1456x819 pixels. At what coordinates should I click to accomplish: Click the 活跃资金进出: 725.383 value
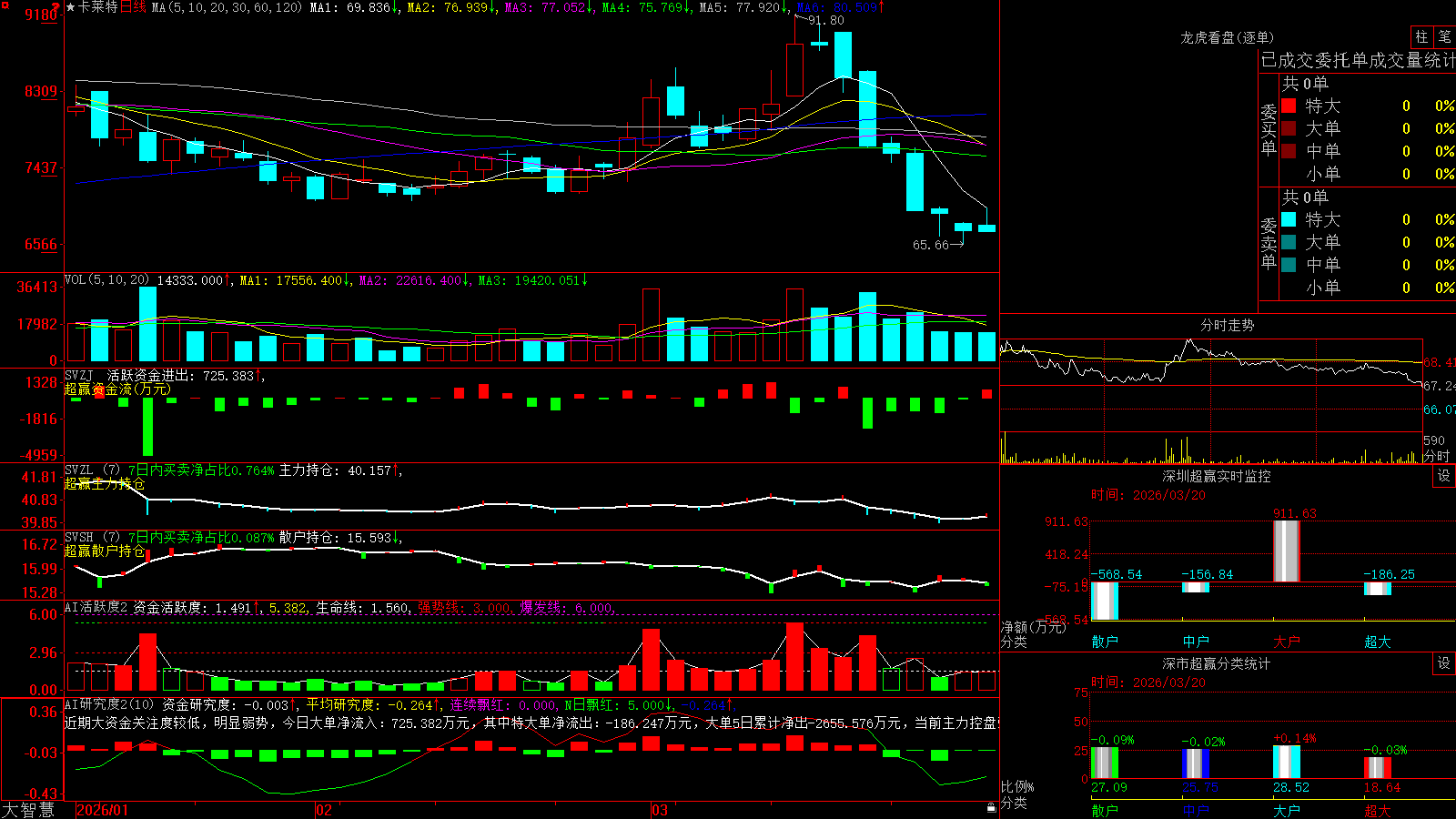point(181,376)
